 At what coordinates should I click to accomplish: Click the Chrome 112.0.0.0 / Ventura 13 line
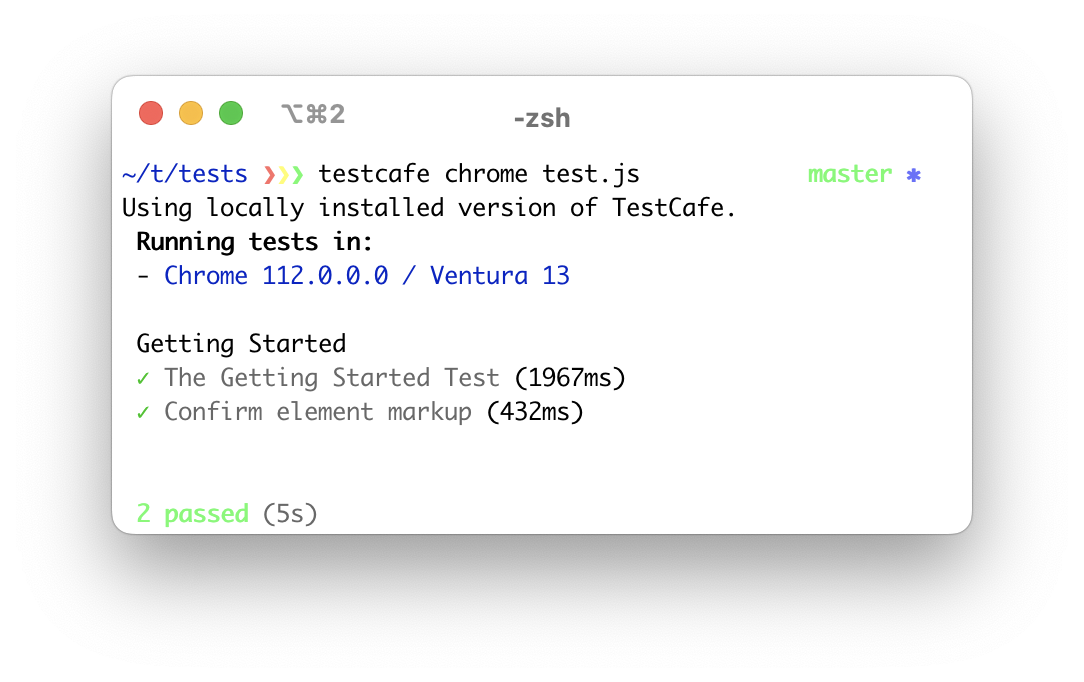click(x=367, y=276)
